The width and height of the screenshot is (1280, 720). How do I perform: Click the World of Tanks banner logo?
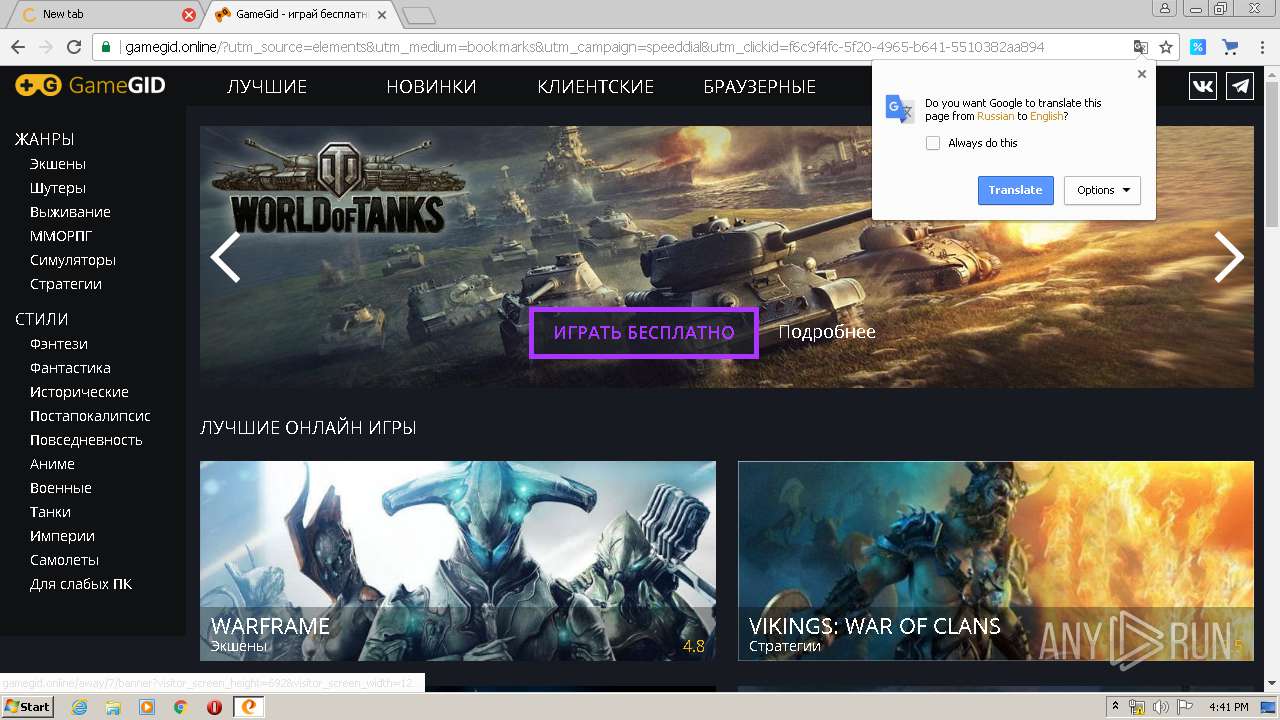pyautogui.click(x=339, y=189)
